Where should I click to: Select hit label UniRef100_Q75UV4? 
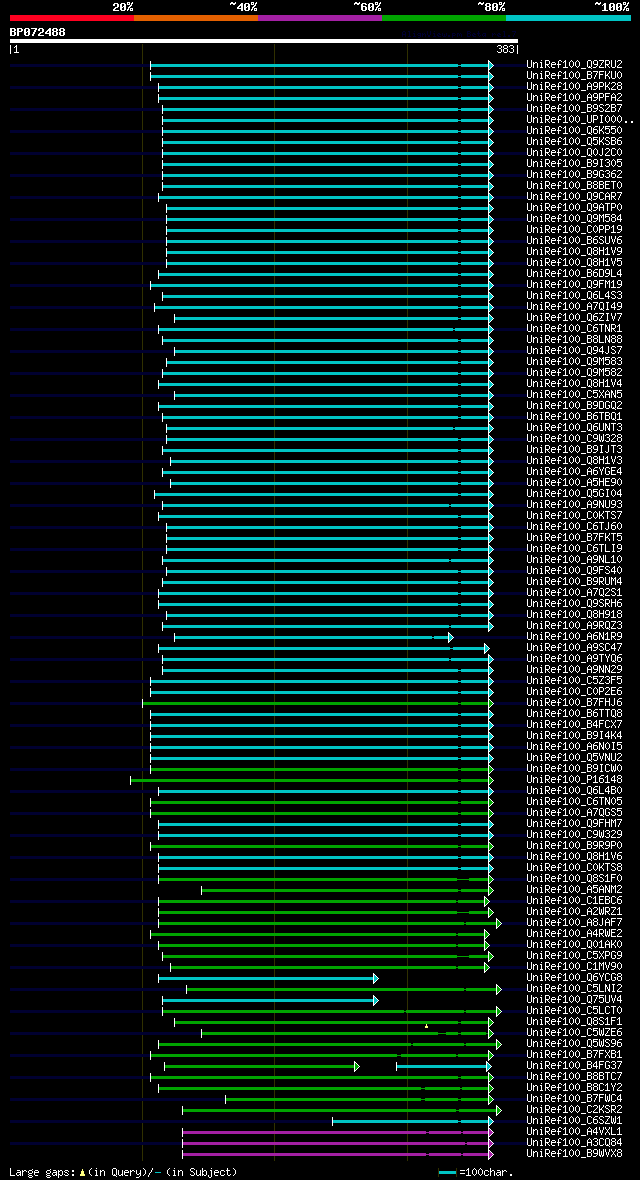pos(574,999)
